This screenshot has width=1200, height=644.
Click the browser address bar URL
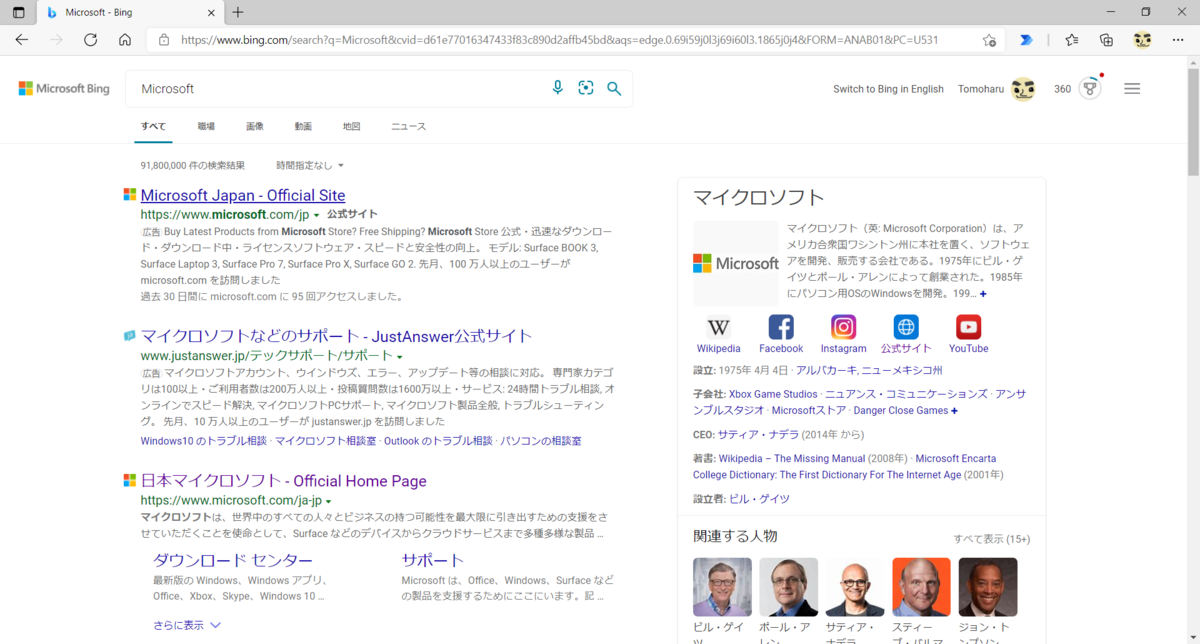click(560, 40)
